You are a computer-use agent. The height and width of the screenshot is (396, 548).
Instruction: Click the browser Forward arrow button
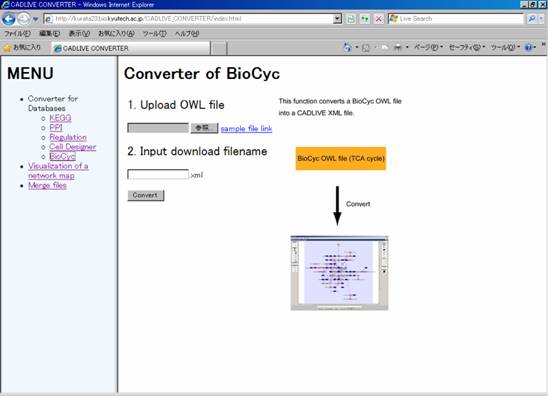[x=23, y=19]
